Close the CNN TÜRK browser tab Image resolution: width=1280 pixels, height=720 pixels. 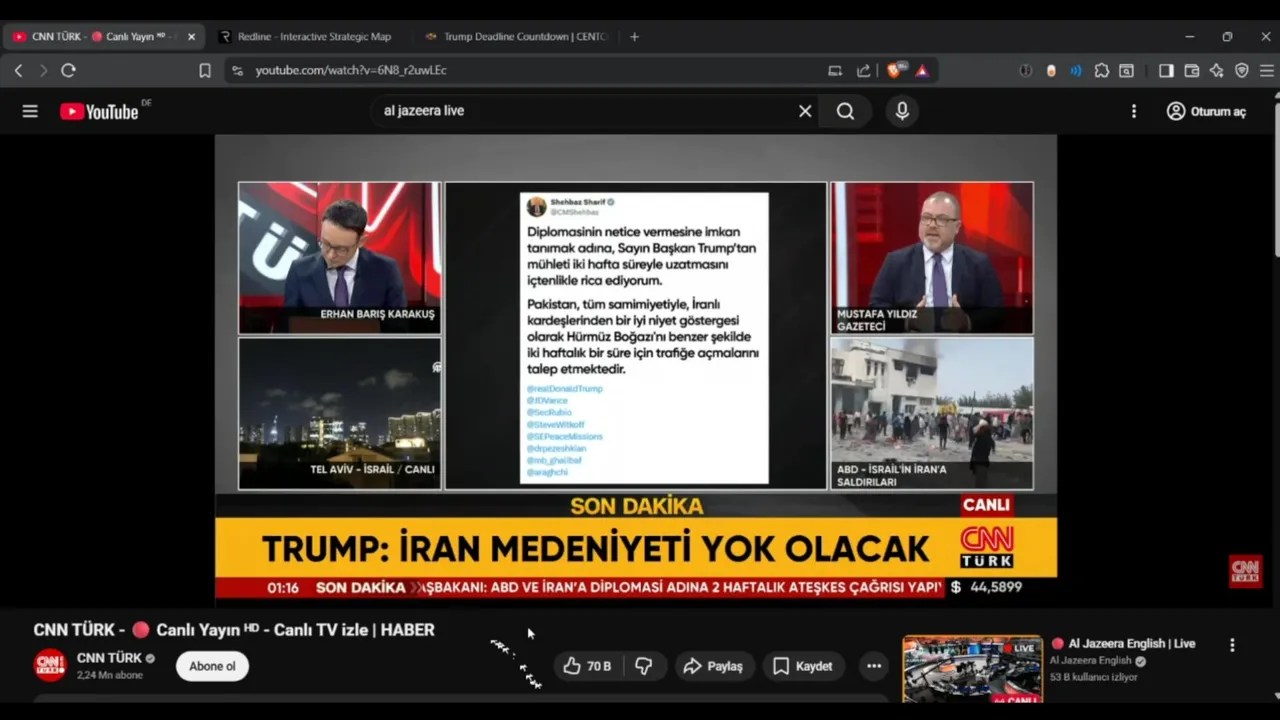tap(191, 37)
